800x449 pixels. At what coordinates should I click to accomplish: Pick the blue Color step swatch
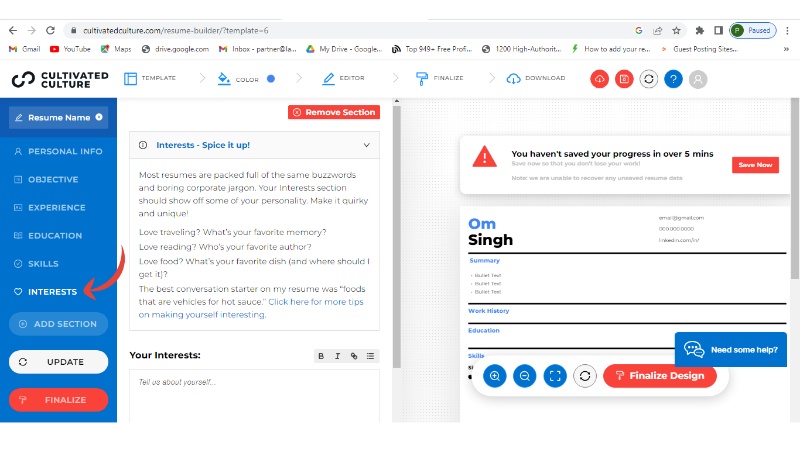pyautogui.click(x=270, y=78)
